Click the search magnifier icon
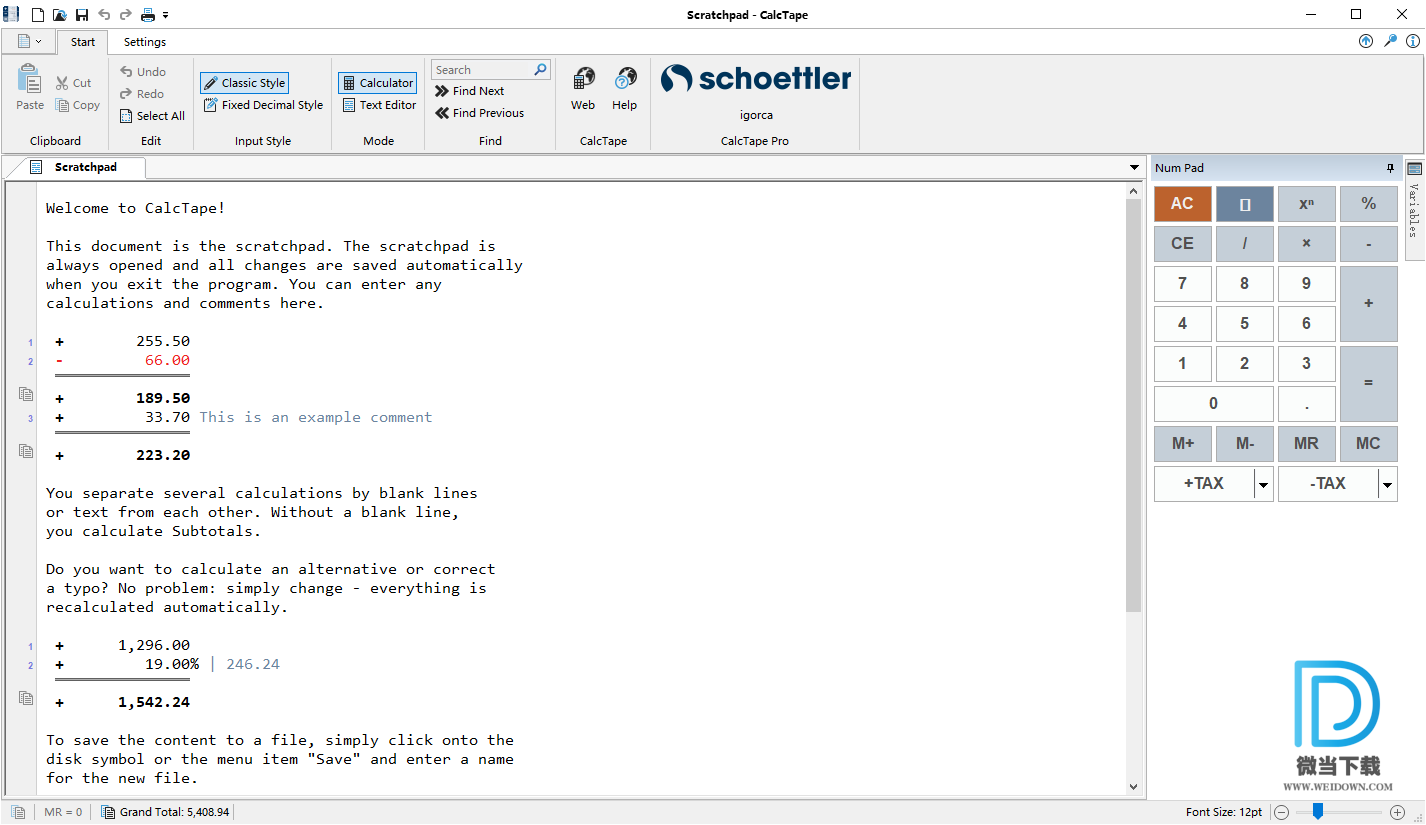This screenshot has width=1426, height=825. [541, 70]
